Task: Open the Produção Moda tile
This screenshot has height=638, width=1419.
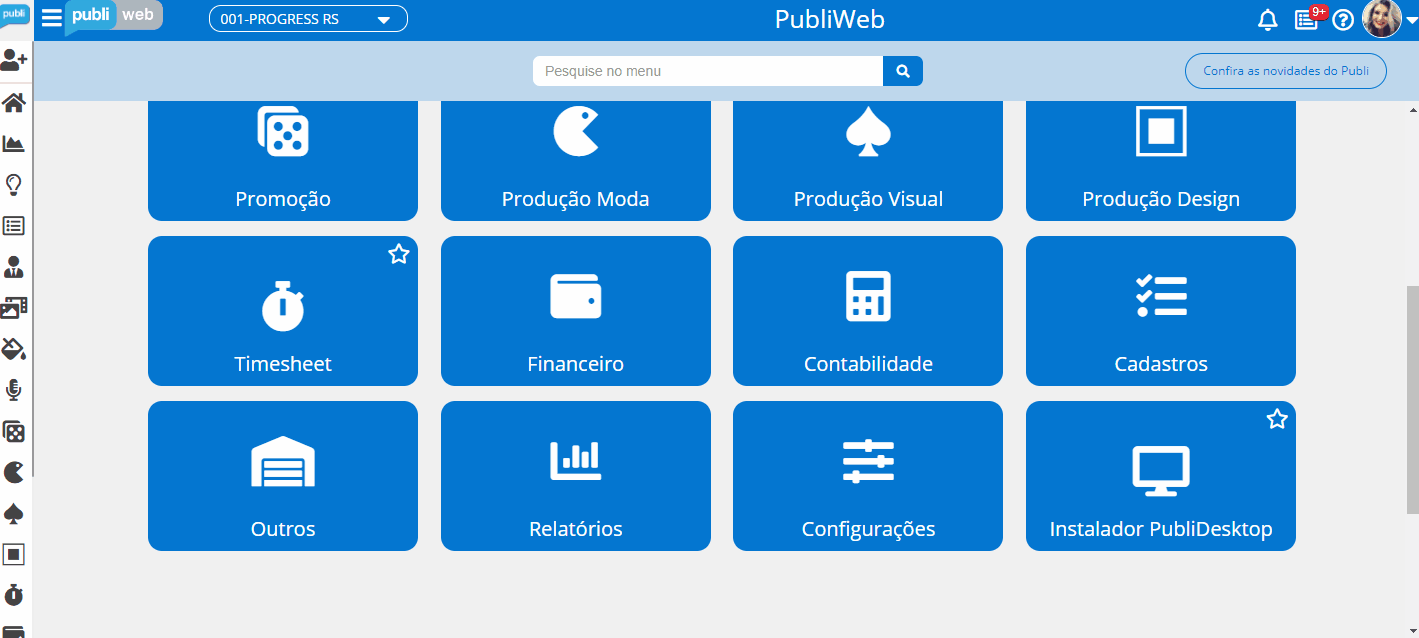Action: click(x=576, y=161)
